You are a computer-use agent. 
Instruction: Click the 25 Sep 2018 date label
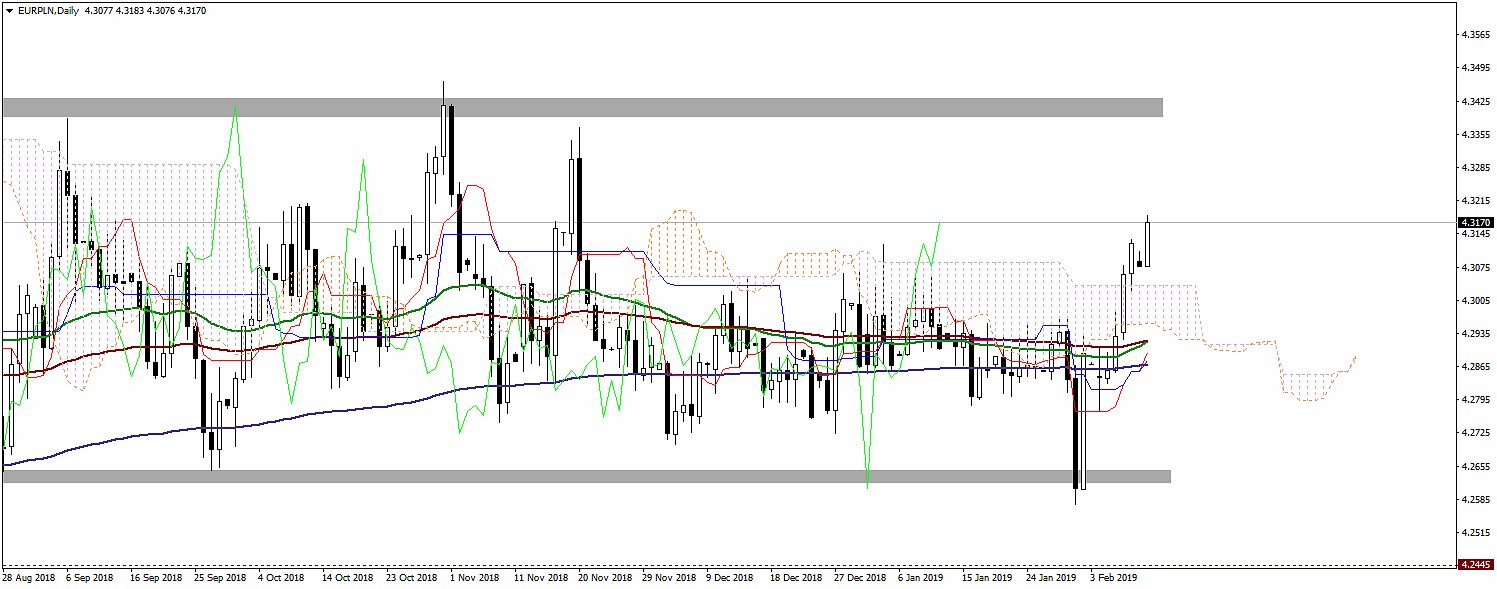click(220, 578)
